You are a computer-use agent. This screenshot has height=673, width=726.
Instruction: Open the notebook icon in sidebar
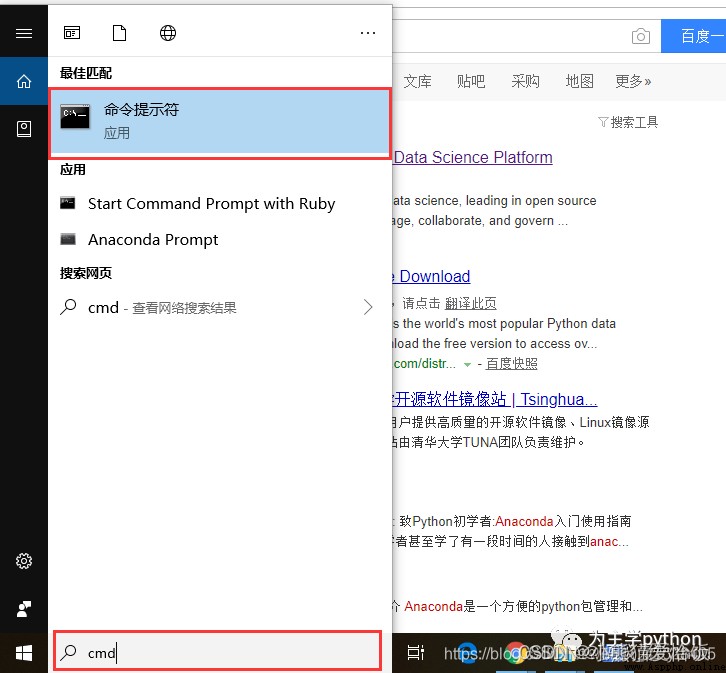click(24, 129)
